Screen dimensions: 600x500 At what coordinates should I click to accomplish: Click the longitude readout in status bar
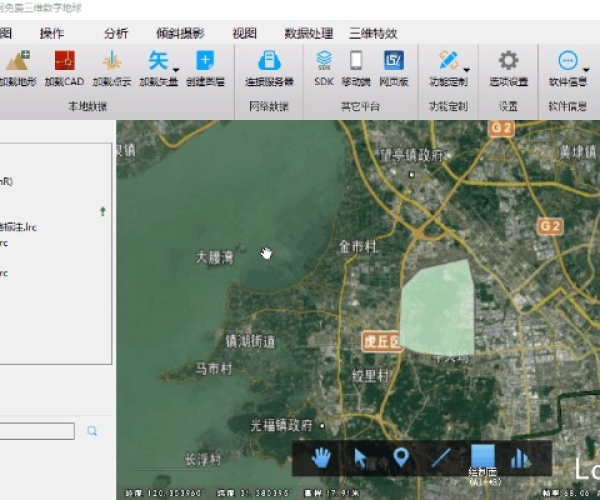pyautogui.click(x=166, y=493)
